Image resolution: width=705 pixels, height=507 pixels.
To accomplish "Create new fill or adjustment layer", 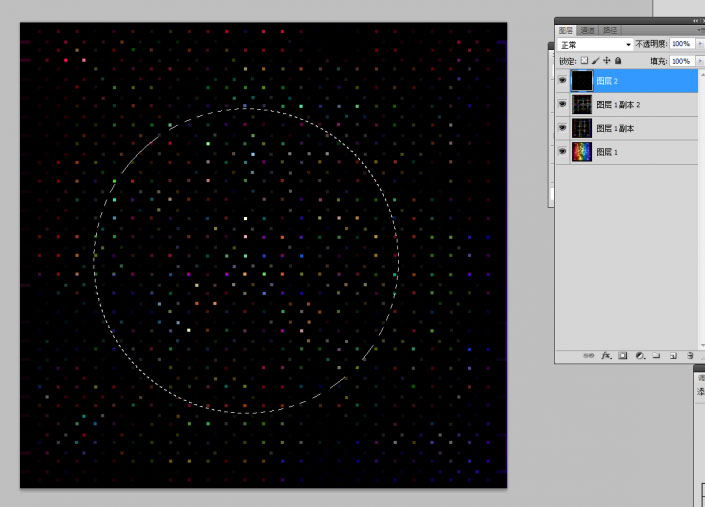I will [639, 355].
